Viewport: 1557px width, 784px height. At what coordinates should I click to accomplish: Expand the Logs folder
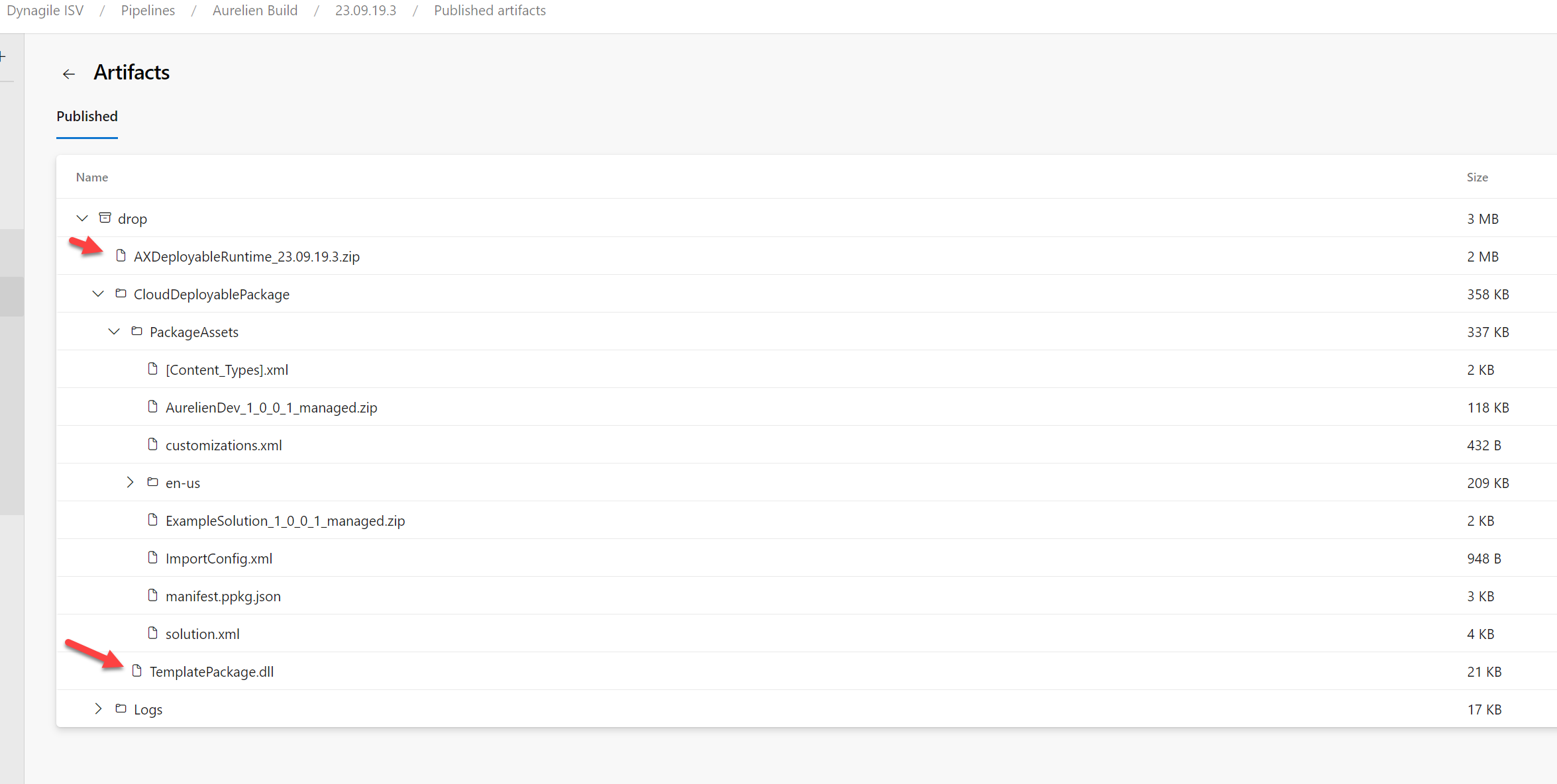(x=98, y=709)
